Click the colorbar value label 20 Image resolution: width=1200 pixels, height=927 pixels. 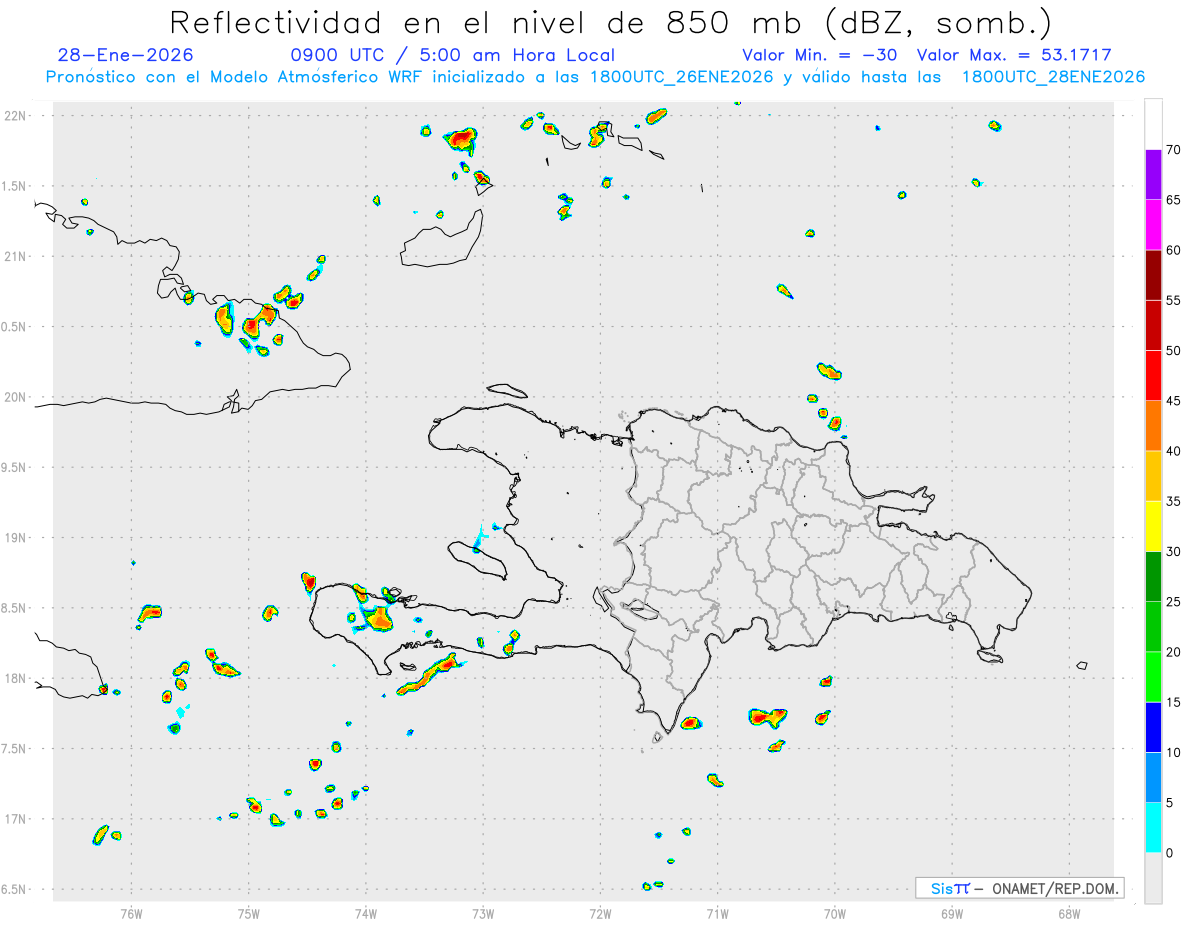click(1174, 652)
